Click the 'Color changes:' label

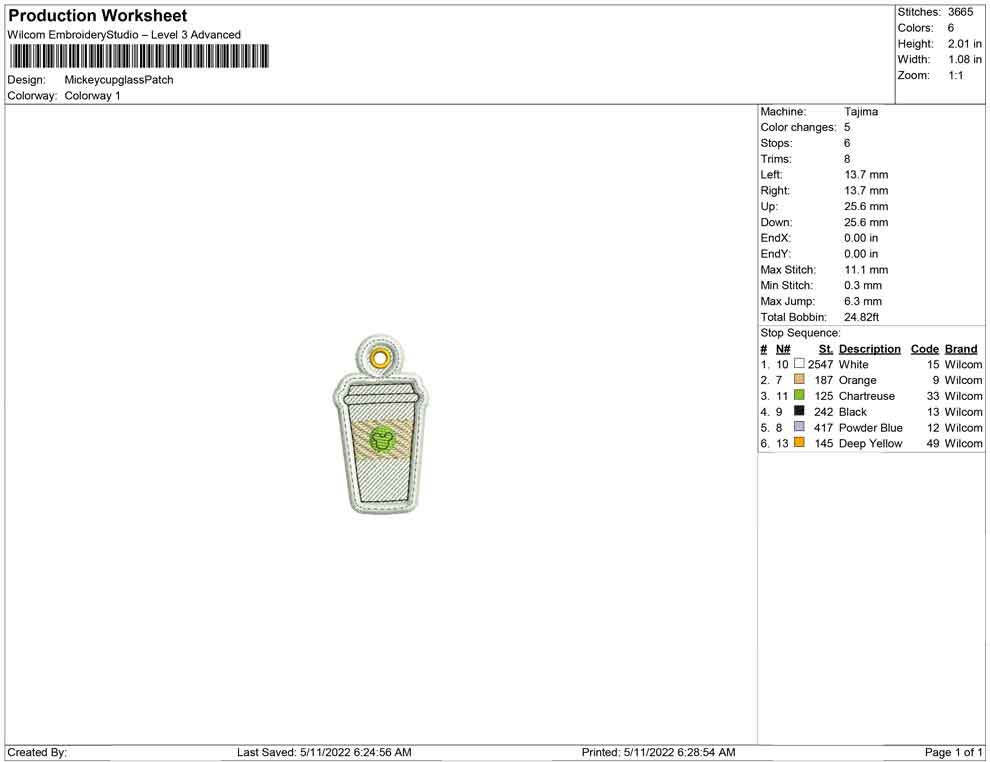pos(798,128)
